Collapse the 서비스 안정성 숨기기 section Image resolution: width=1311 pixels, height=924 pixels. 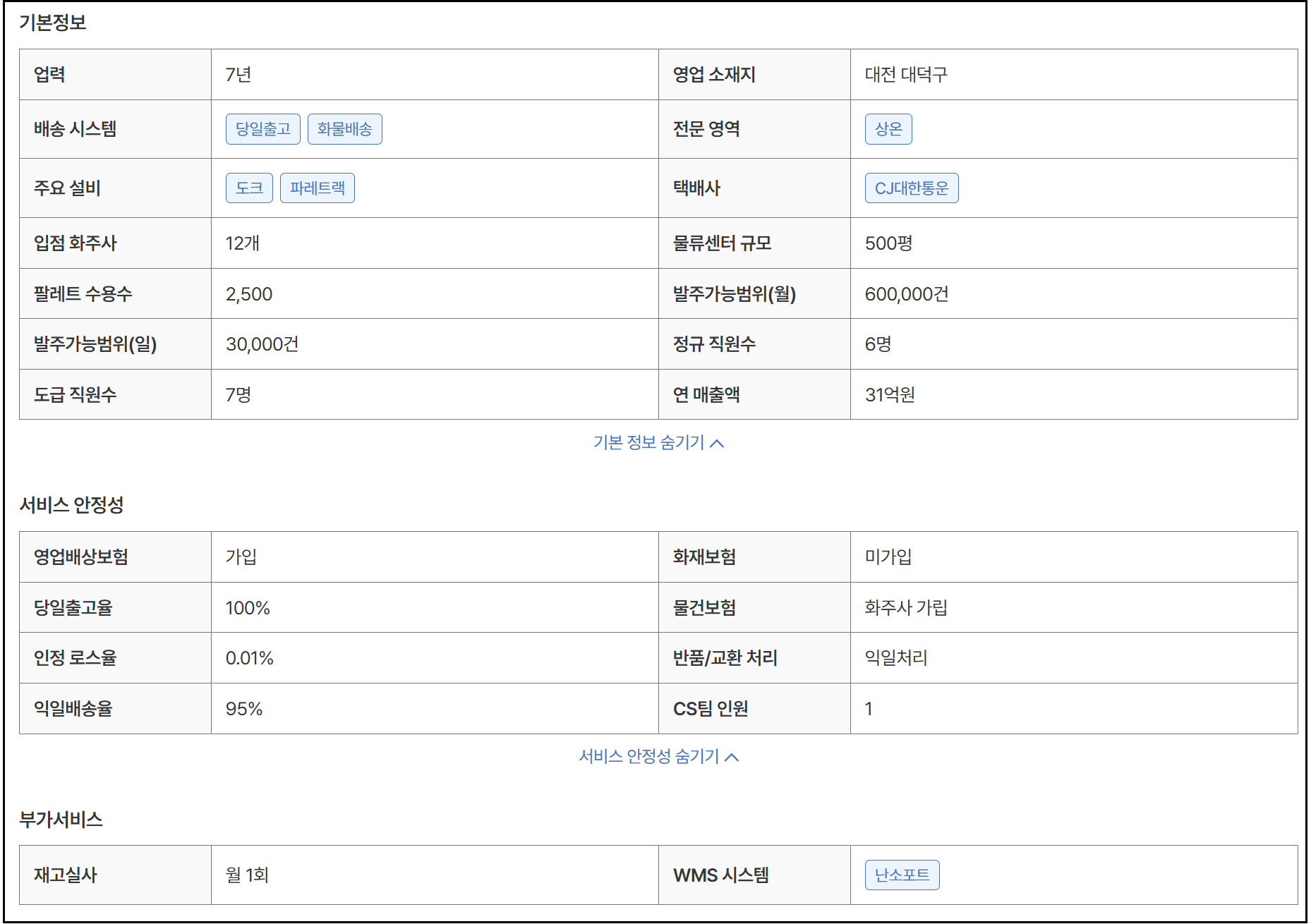(658, 756)
